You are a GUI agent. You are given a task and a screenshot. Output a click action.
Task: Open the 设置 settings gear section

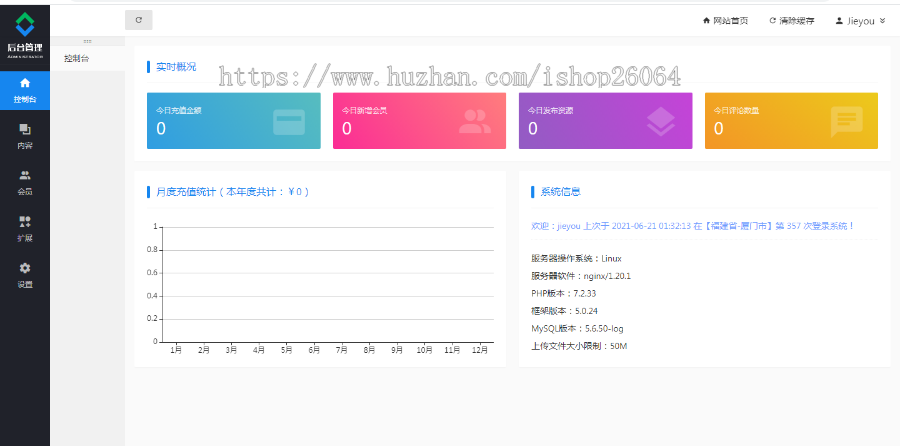(25, 276)
